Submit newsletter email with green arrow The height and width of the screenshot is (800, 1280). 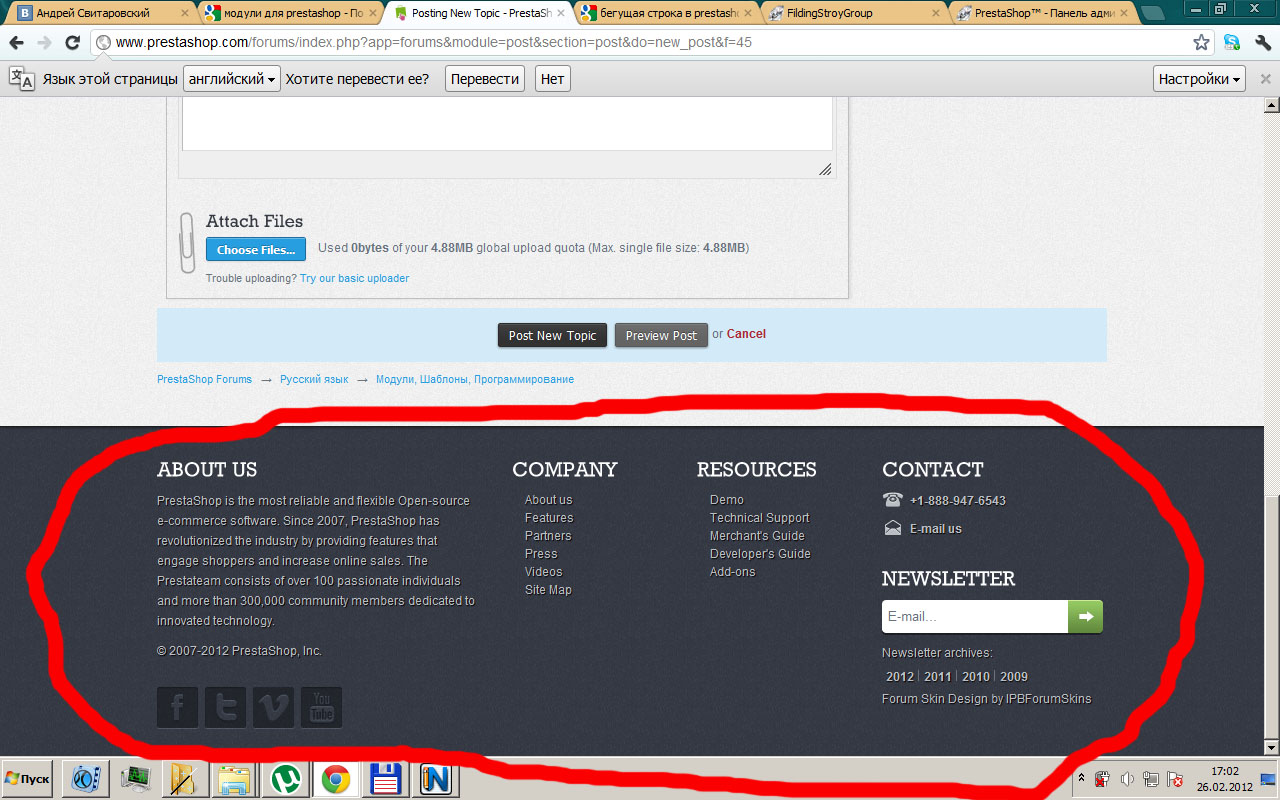[x=1086, y=617]
